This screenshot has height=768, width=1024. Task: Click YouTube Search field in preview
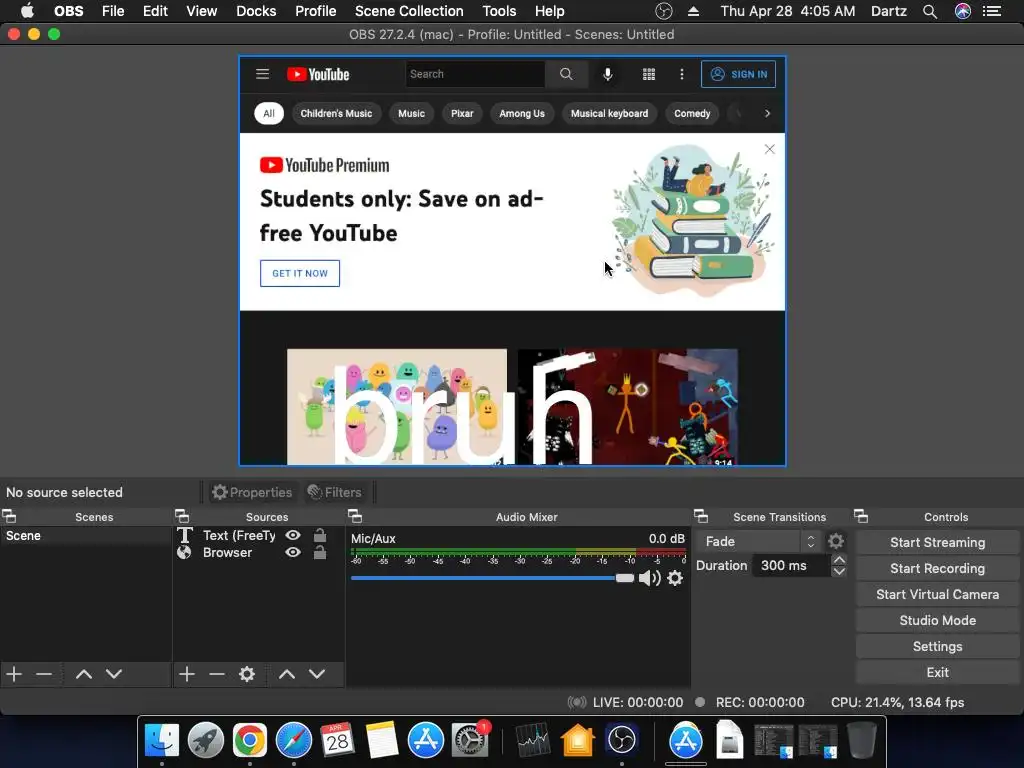click(x=475, y=74)
